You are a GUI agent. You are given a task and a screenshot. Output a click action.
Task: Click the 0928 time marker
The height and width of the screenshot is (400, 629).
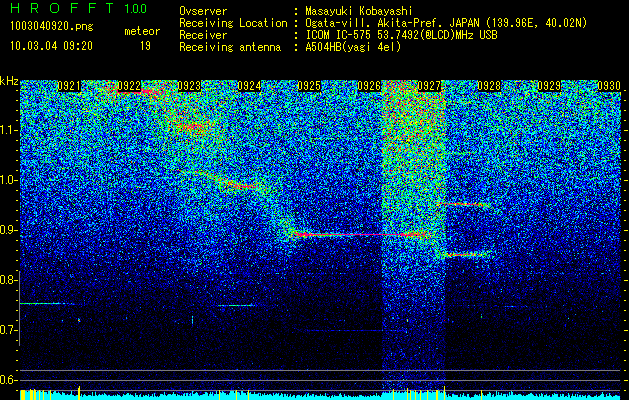[x=489, y=86]
